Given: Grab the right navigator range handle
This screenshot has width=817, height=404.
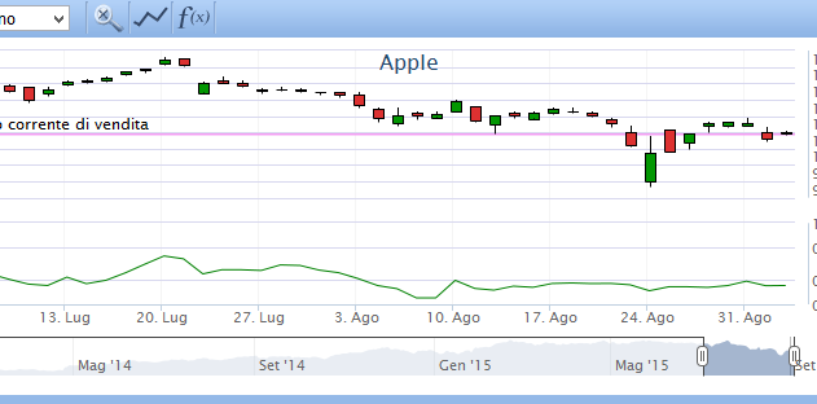Looking at the screenshot, I should point(794,357).
